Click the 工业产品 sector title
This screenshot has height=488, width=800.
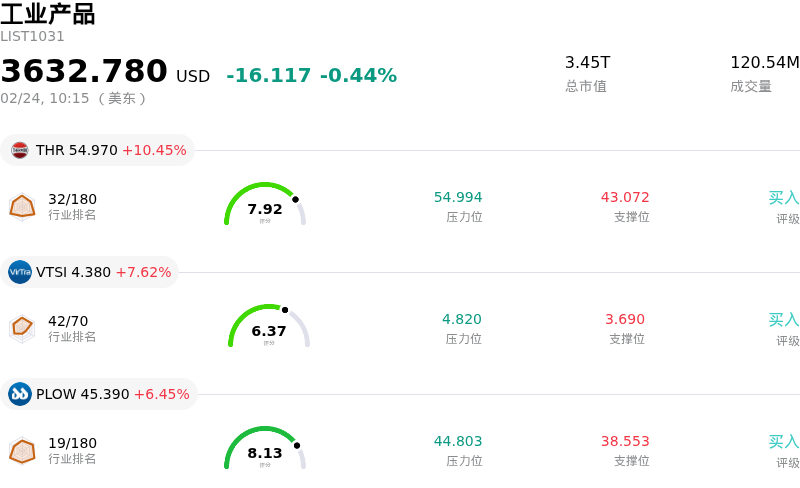pos(48,14)
